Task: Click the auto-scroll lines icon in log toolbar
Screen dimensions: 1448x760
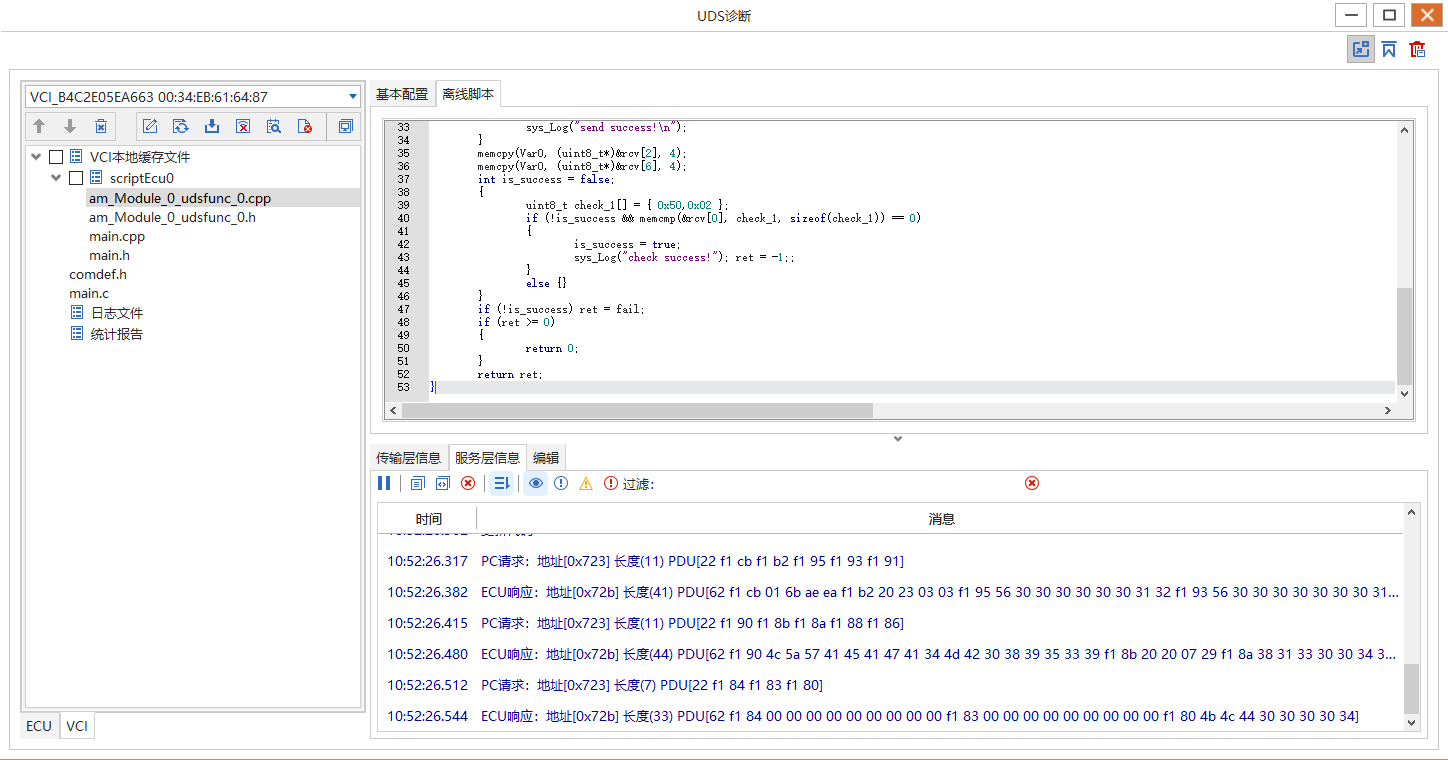Action: point(502,483)
